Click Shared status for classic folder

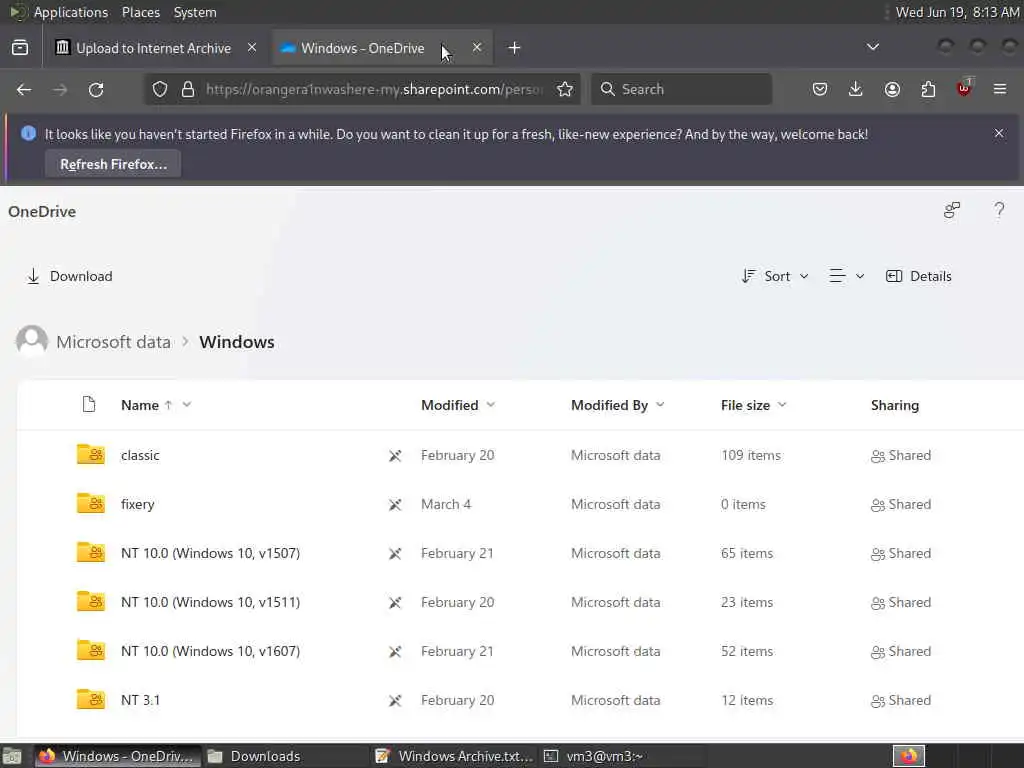click(901, 455)
